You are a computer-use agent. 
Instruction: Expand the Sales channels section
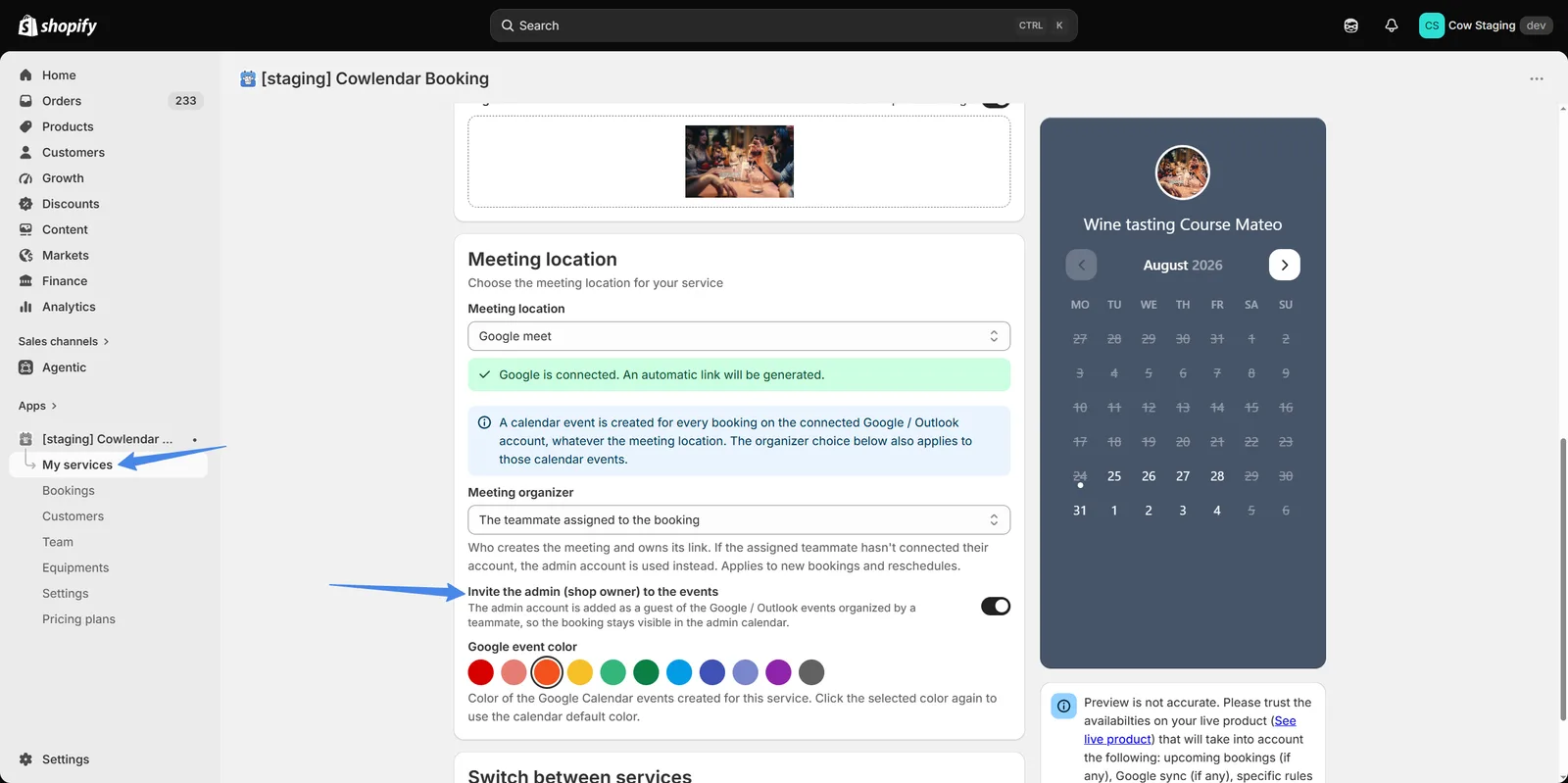tap(64, 341)
